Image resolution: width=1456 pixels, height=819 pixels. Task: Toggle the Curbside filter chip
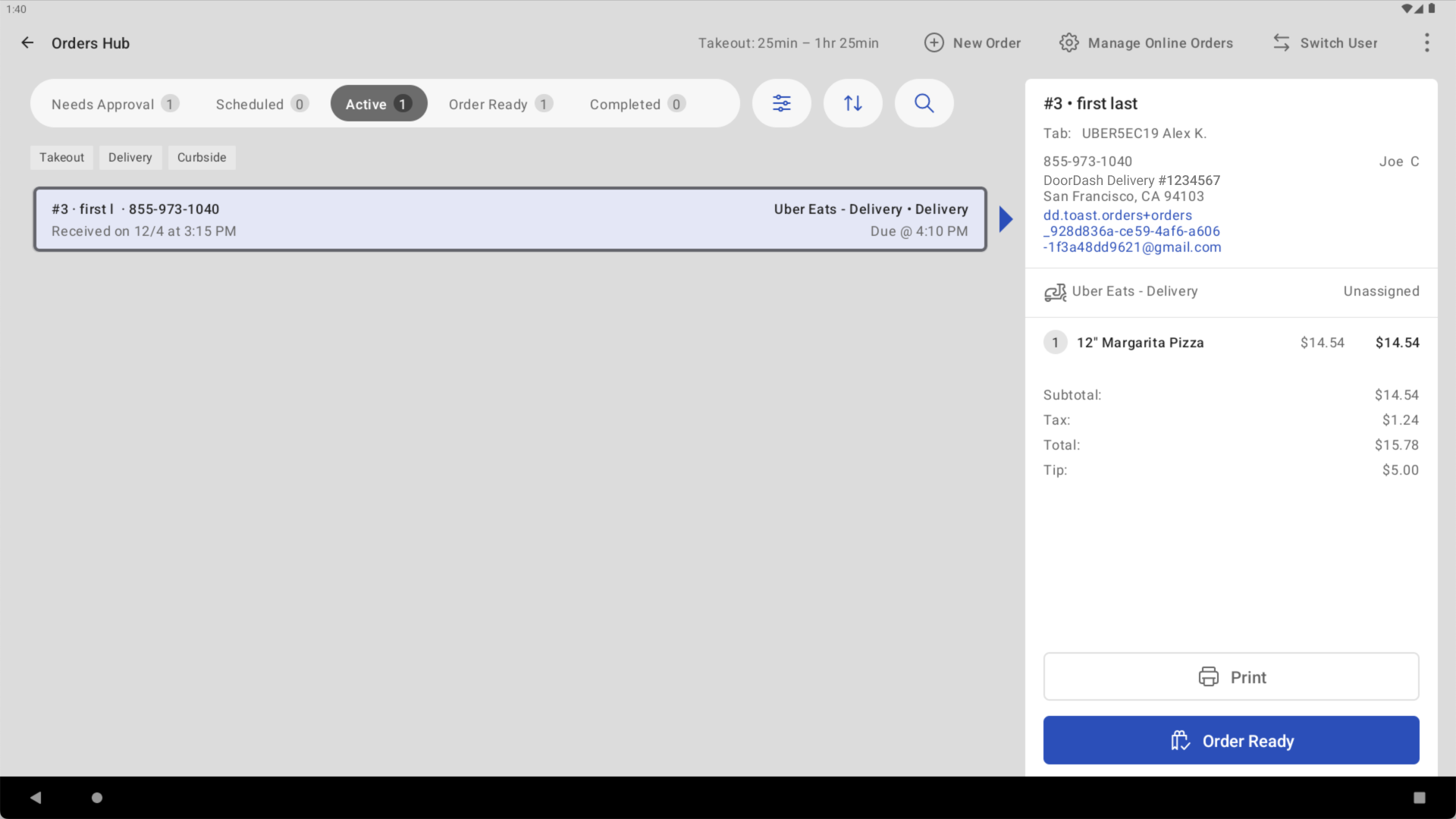(x=201, y=158)
